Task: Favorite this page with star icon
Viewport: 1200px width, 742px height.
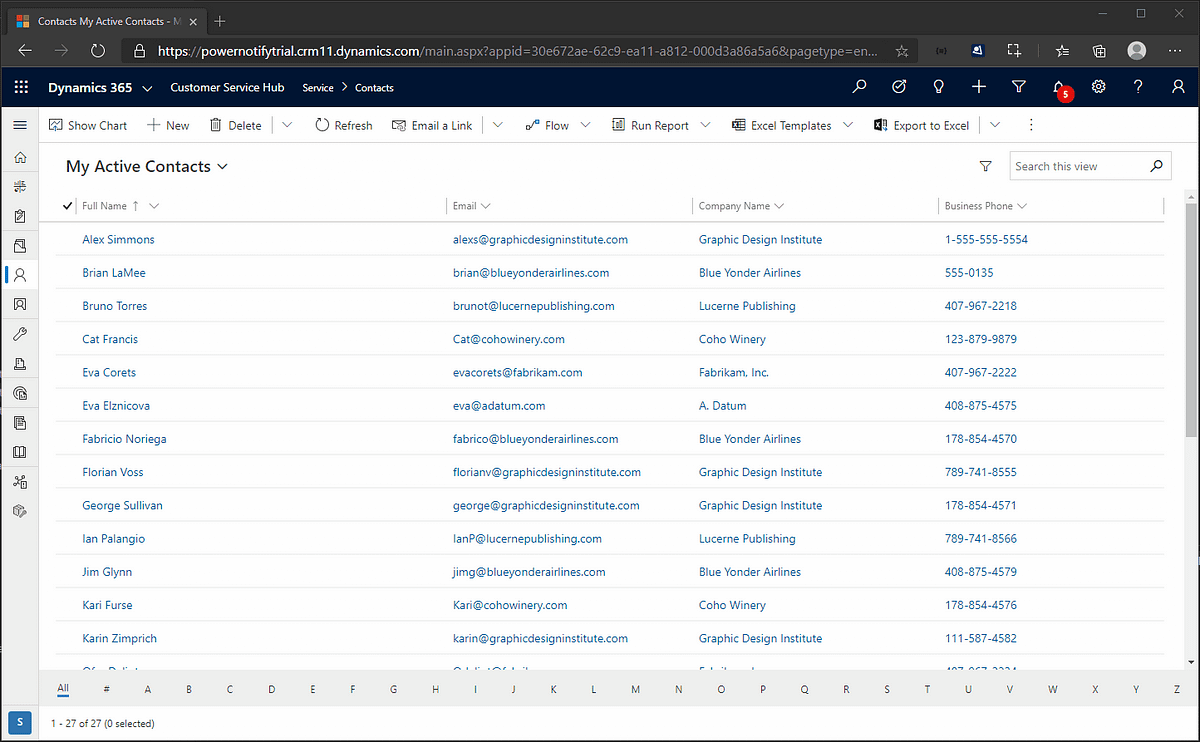Action: point(901,50)
